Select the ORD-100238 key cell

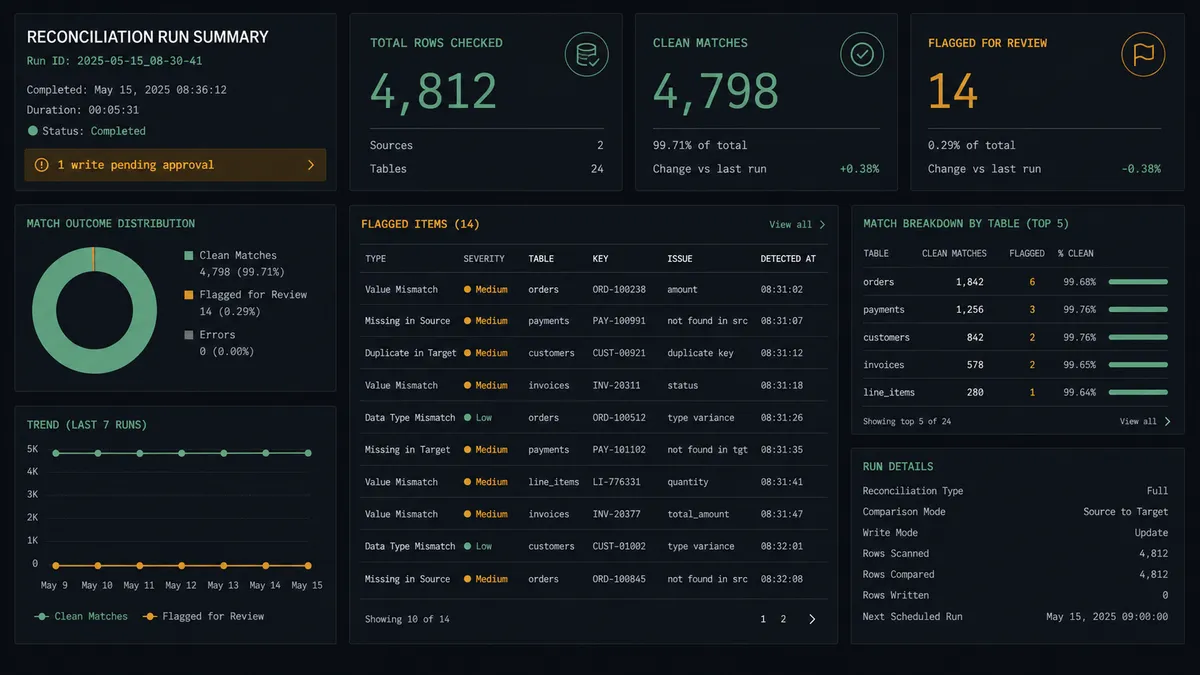click(x=619, y=289)
